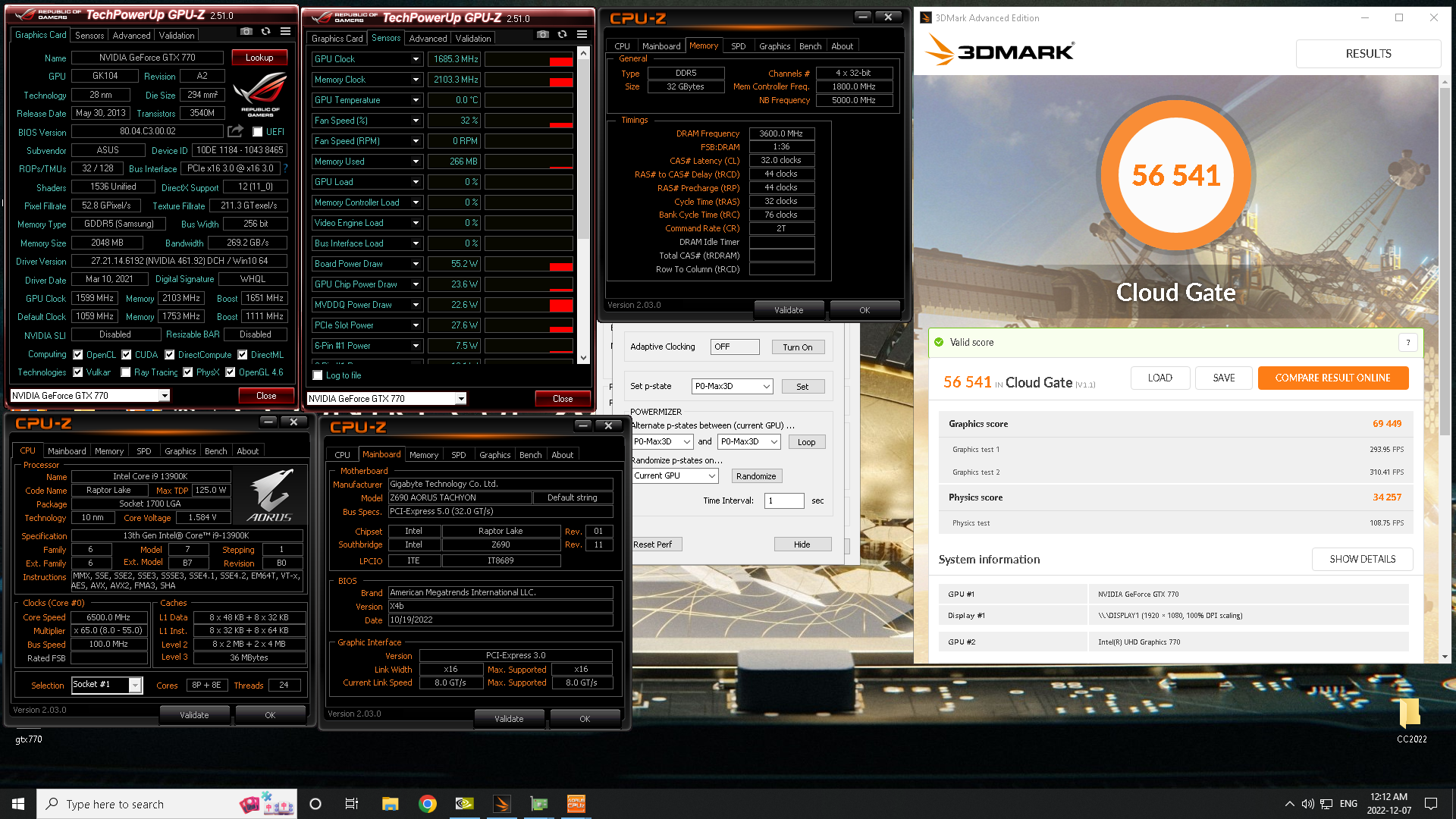1456x819 pixels.
Task: Expand the Memory Clock sensor dropdown
Action: (416, 80)
